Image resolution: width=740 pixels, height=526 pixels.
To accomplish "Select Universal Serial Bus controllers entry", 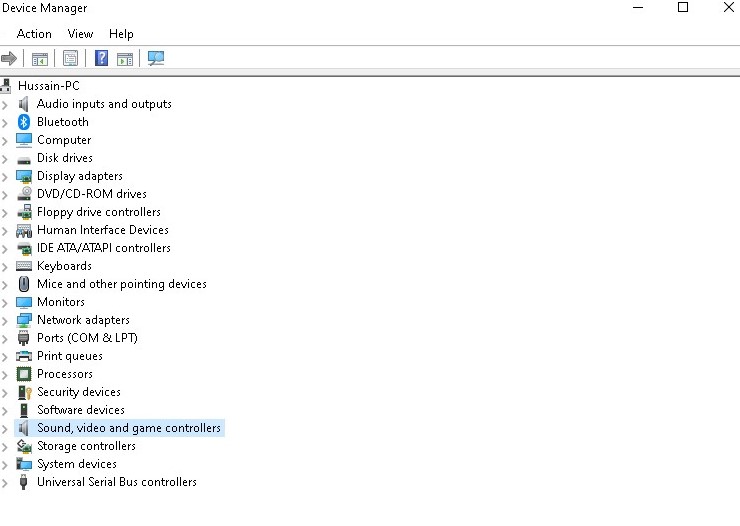I will click(x=116, y=482).
